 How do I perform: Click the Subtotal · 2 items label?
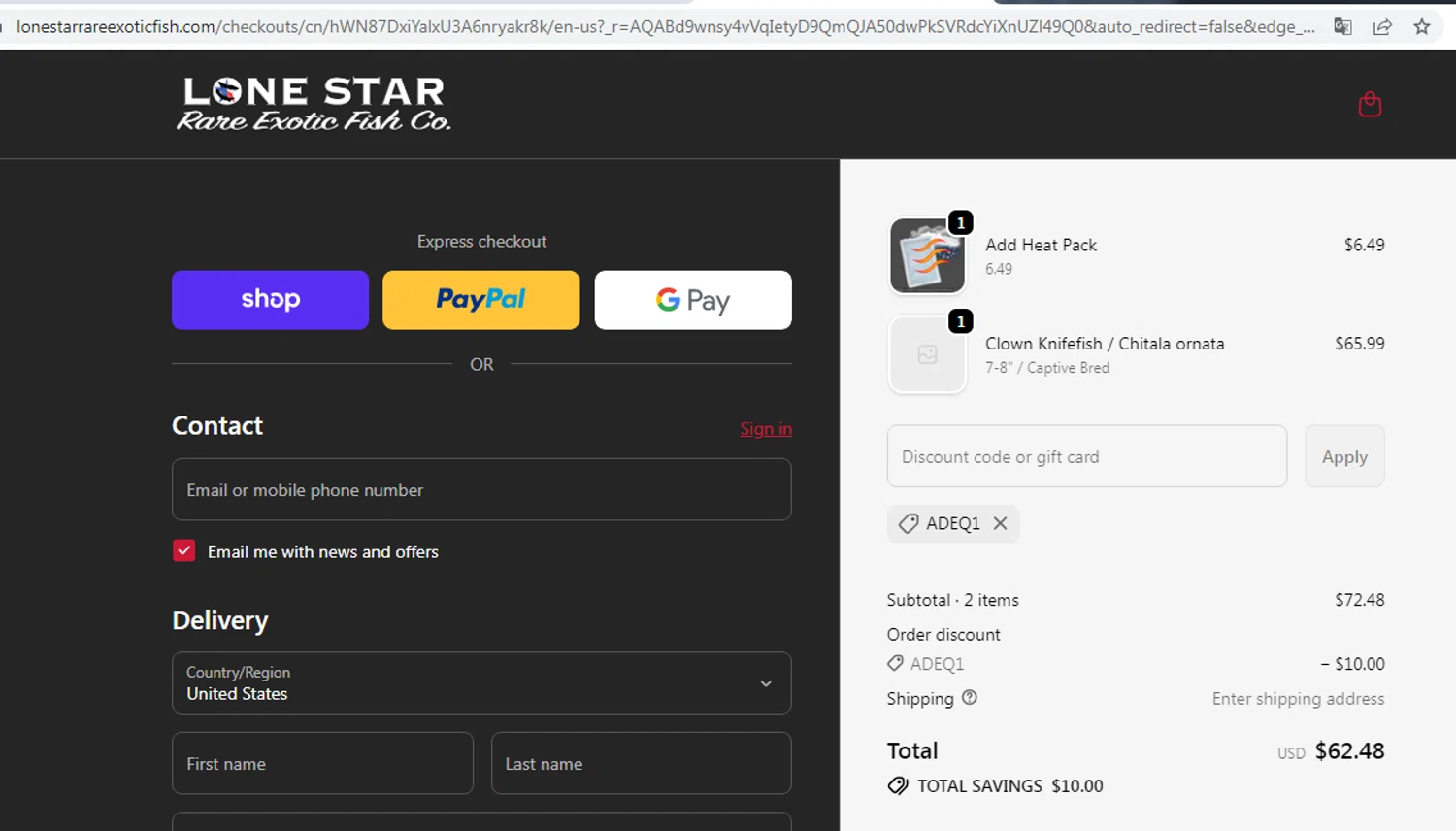952,600
